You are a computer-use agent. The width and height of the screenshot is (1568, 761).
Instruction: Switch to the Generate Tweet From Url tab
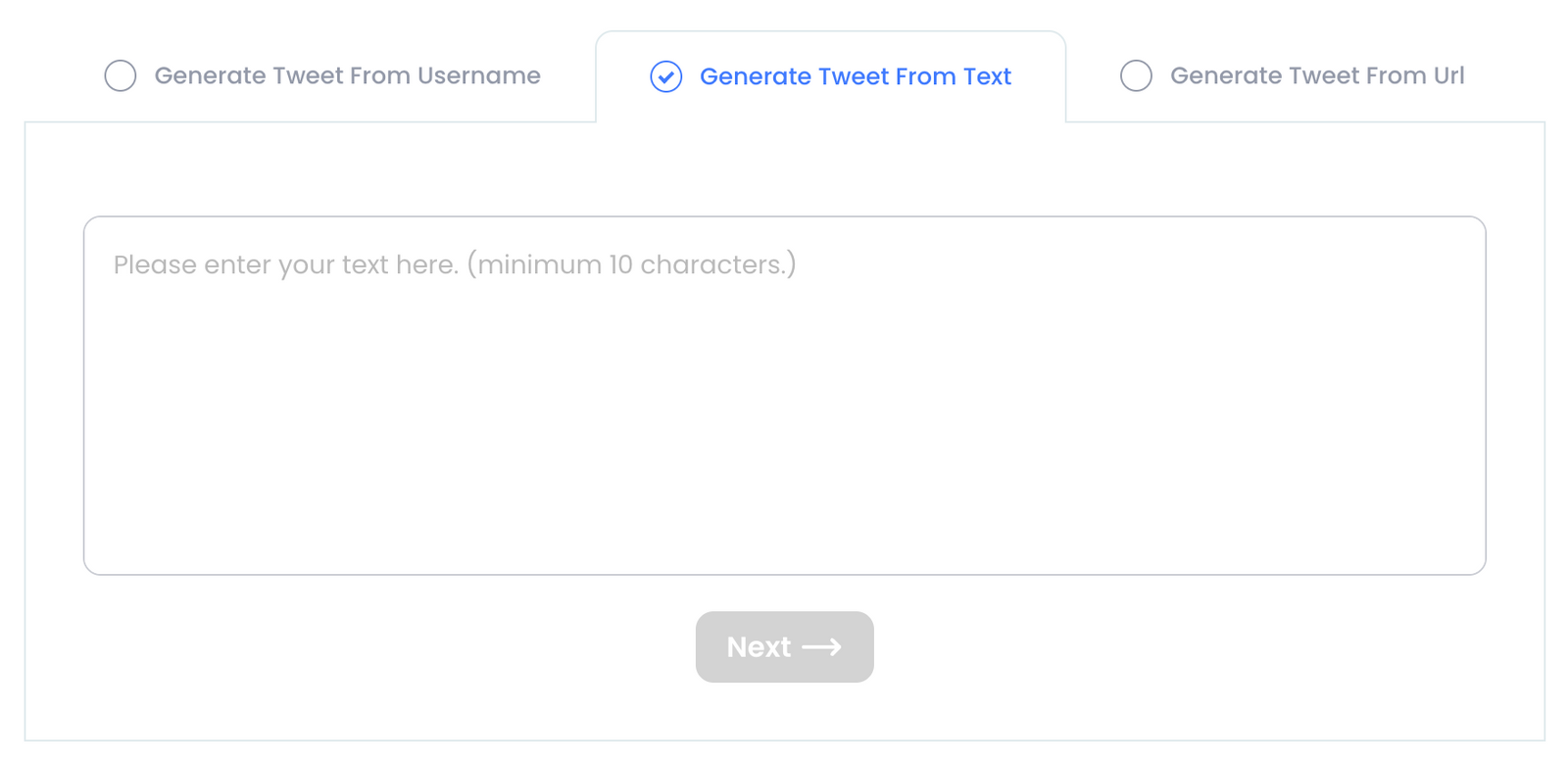pos(1316,74)
